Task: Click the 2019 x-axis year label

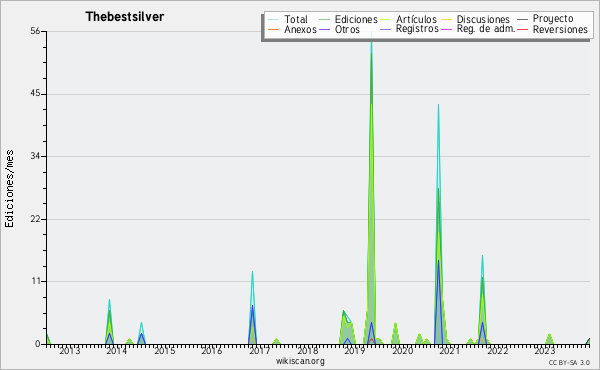Action: tap(355, 351)
